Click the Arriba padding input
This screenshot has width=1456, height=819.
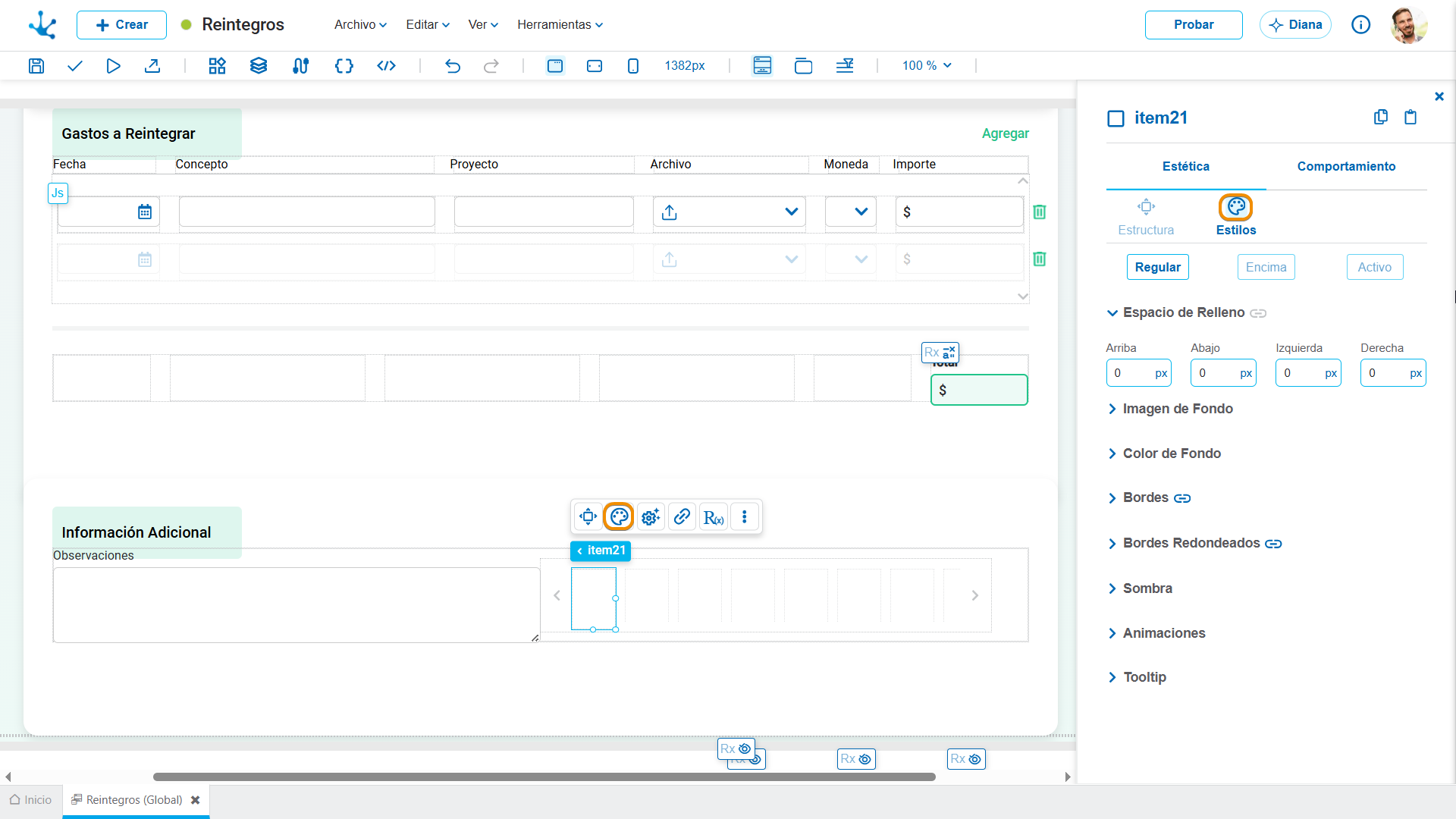click(x=1138, y=373)
